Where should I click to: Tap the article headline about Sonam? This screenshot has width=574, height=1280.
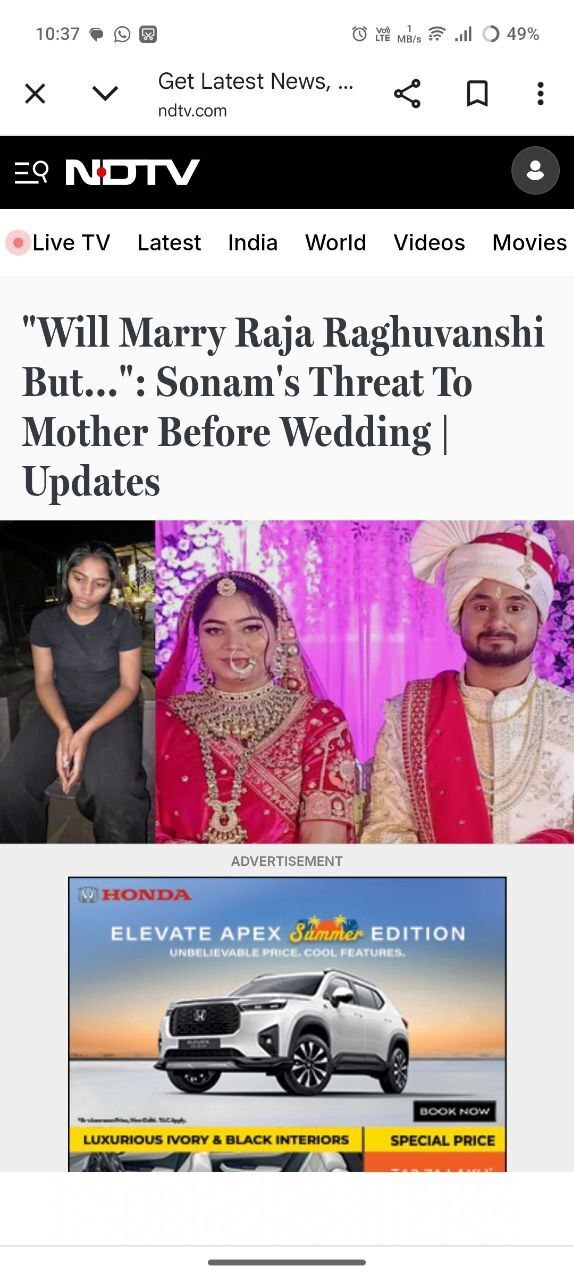(284, 407)
